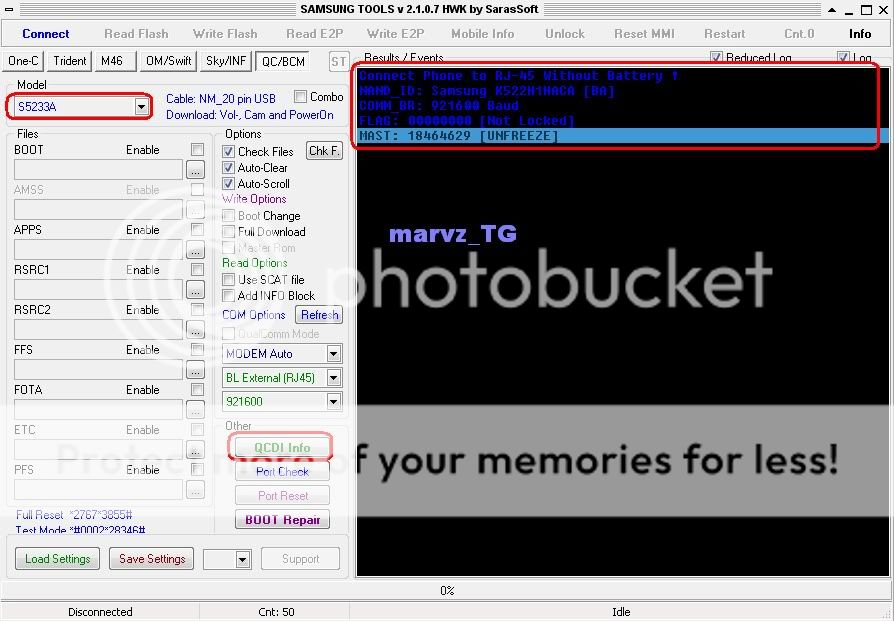Click the Load Settings button

pos(58,559)
